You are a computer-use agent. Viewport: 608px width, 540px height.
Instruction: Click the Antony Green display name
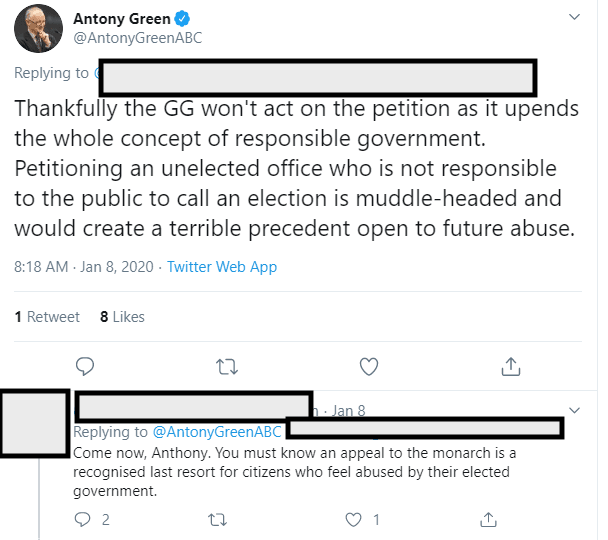pyautogui.click(x=118, y=21)
